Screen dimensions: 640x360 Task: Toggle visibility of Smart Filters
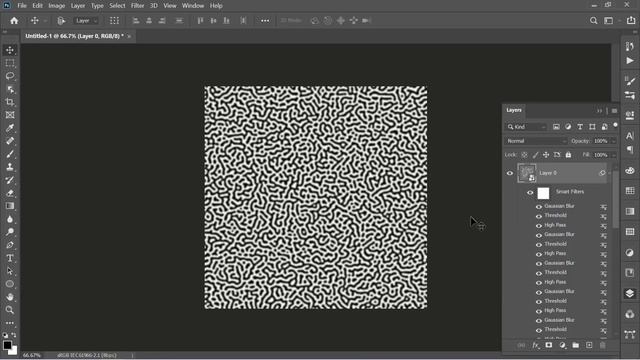[530, 193]
